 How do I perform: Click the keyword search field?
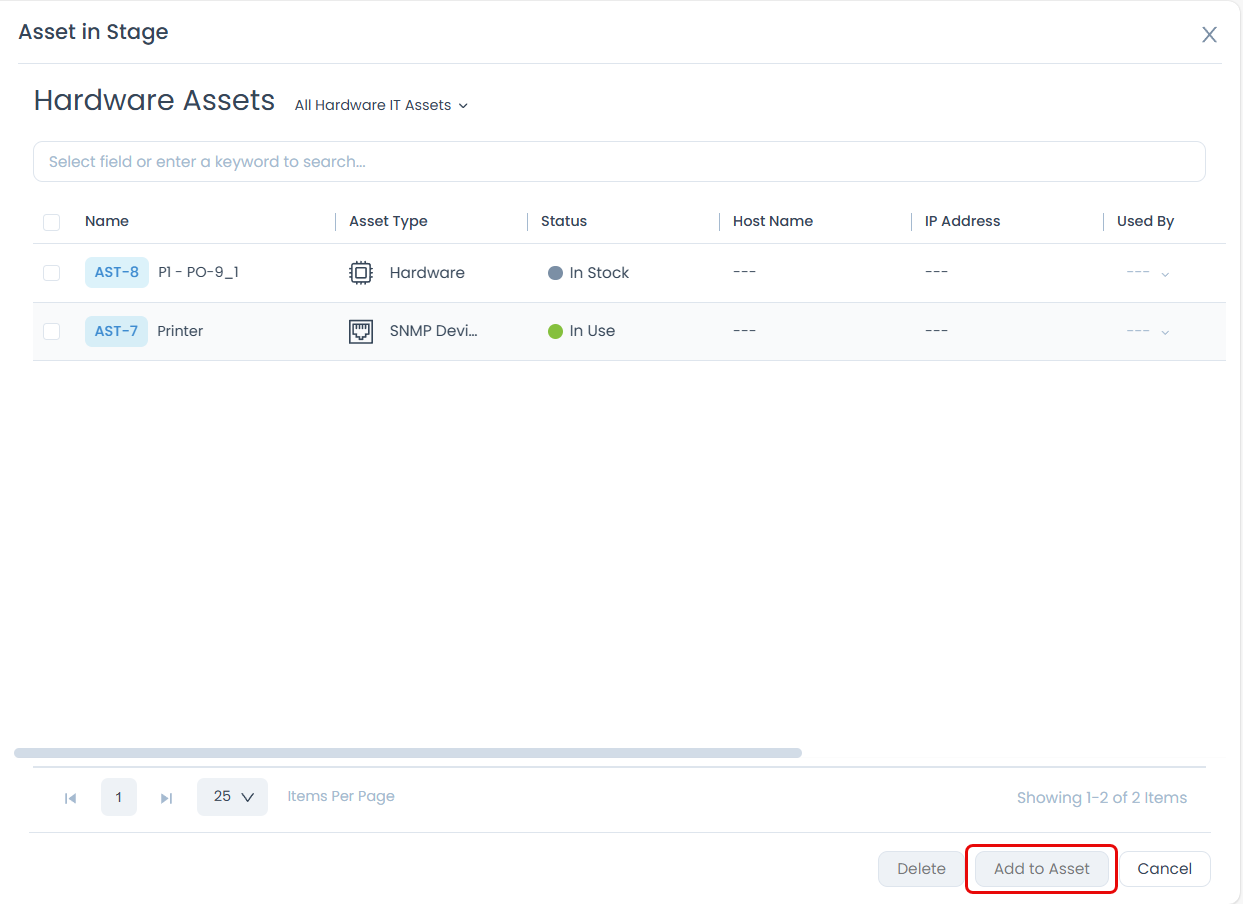620,161
